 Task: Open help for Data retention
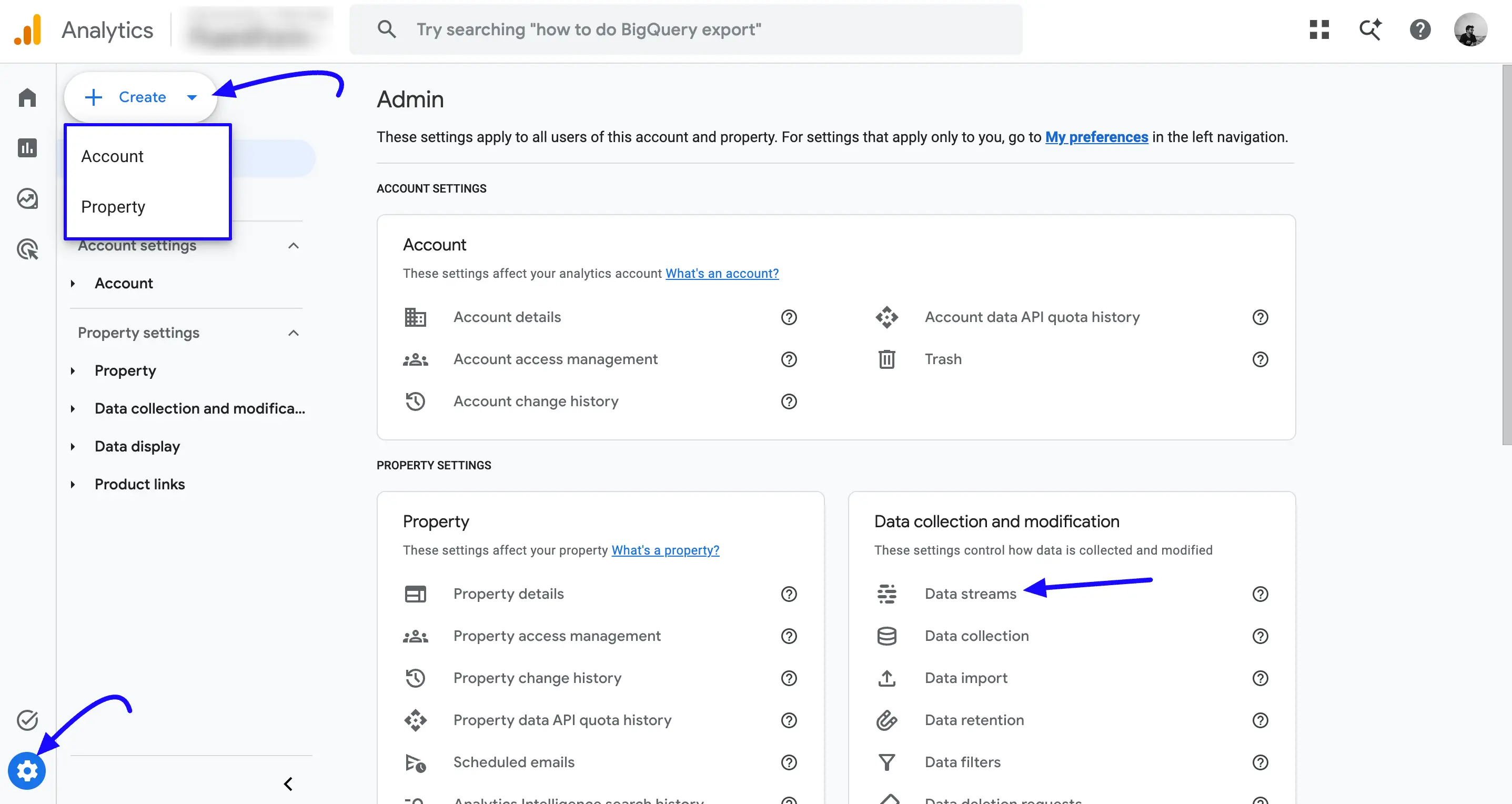tap(1260, 720)
